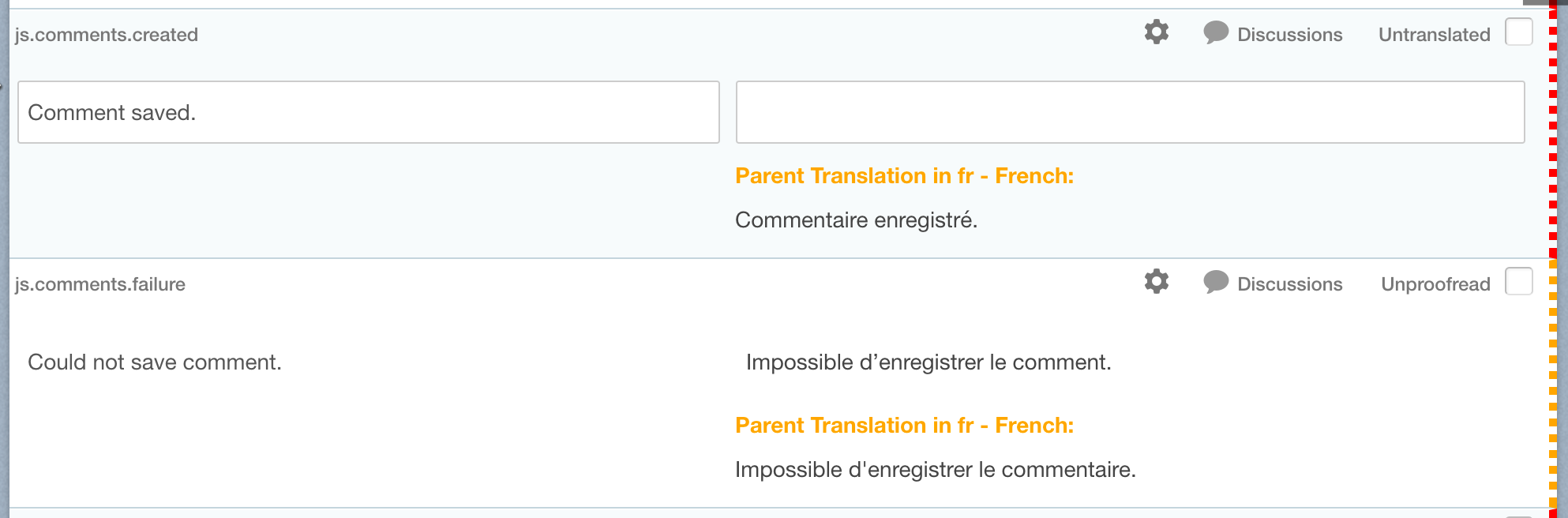
Task: Tick the Unproofread checkbox
Action: click(x=1518, y=282)
